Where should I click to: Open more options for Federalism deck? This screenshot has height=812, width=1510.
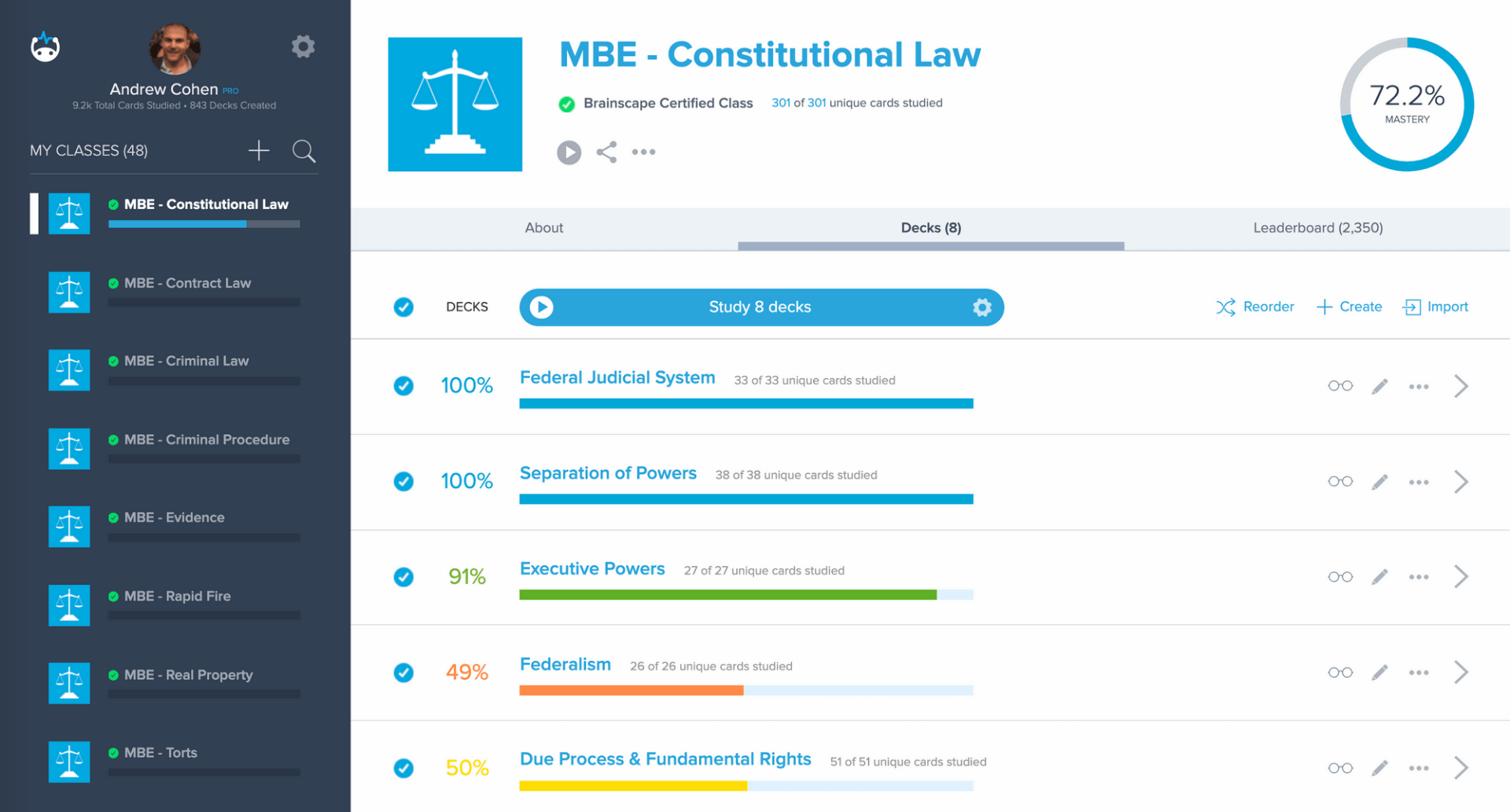point(1419,673)
